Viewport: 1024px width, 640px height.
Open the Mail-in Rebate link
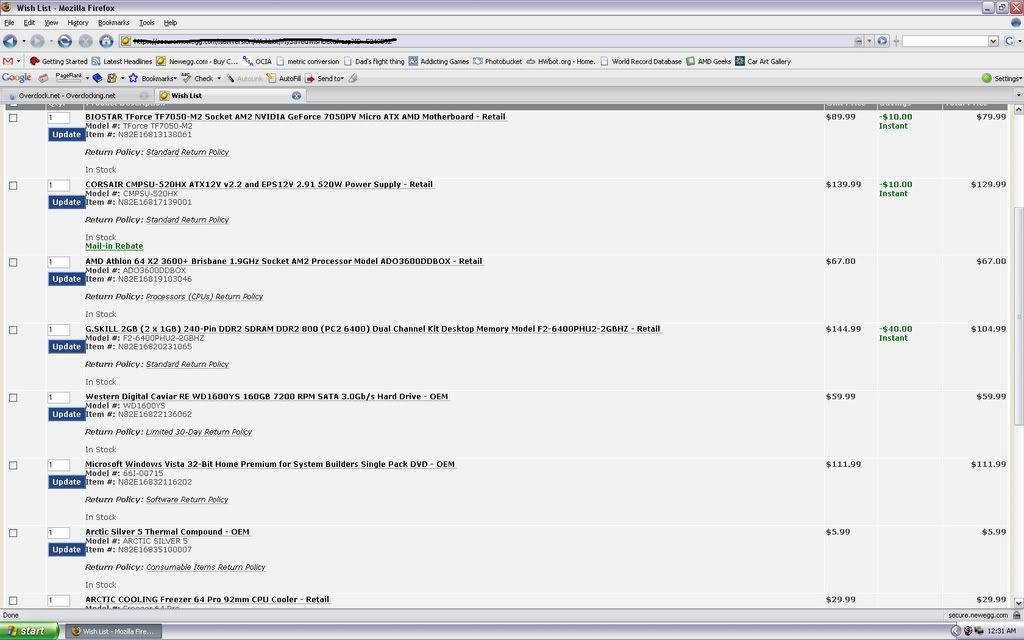(x=114, y=246)
